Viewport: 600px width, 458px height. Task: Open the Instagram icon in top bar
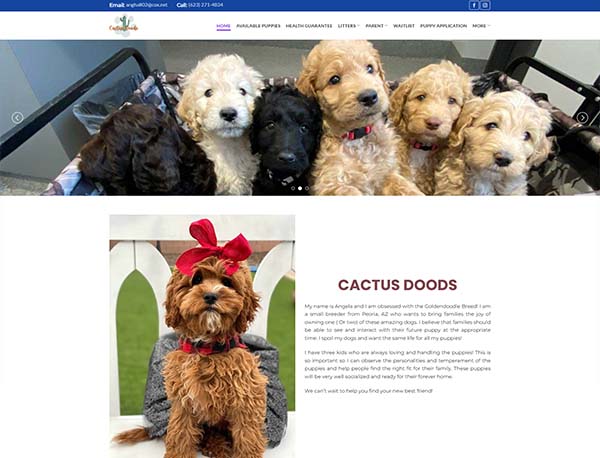485,5
